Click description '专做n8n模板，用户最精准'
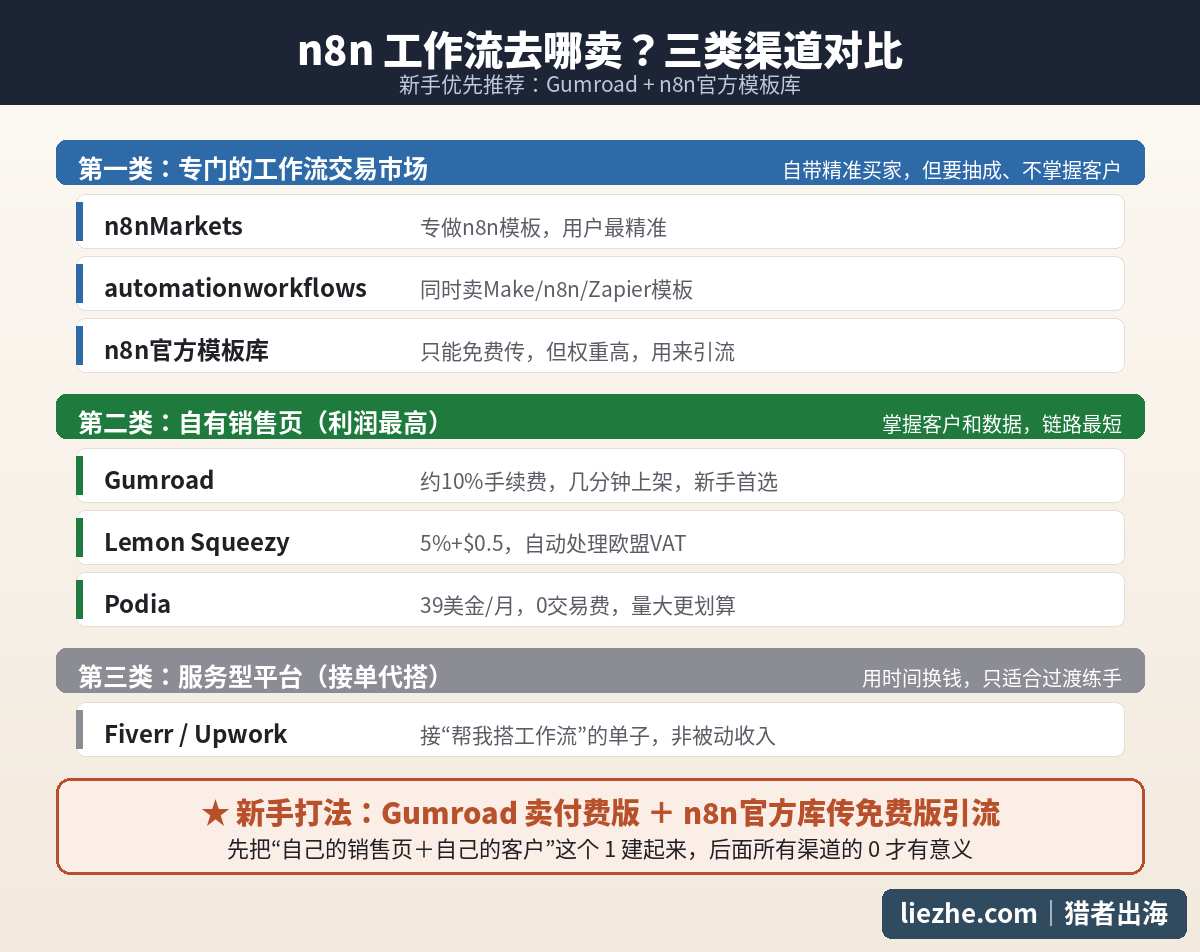Image resolution: width=1200 pixels, height=952 pixels. (x=543, y=228)
